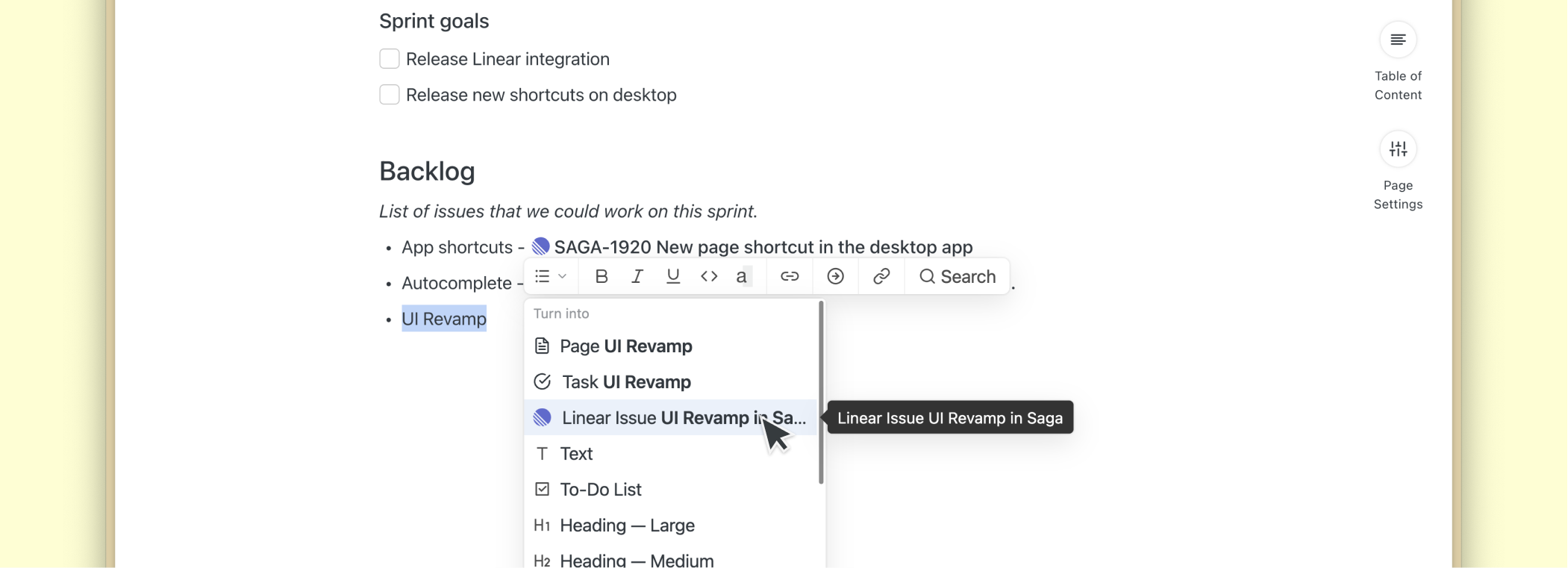Screen dimensions: 1568x568
Task: Turn selection into Task UI Revamp
Action: click(x=625, y=382)
